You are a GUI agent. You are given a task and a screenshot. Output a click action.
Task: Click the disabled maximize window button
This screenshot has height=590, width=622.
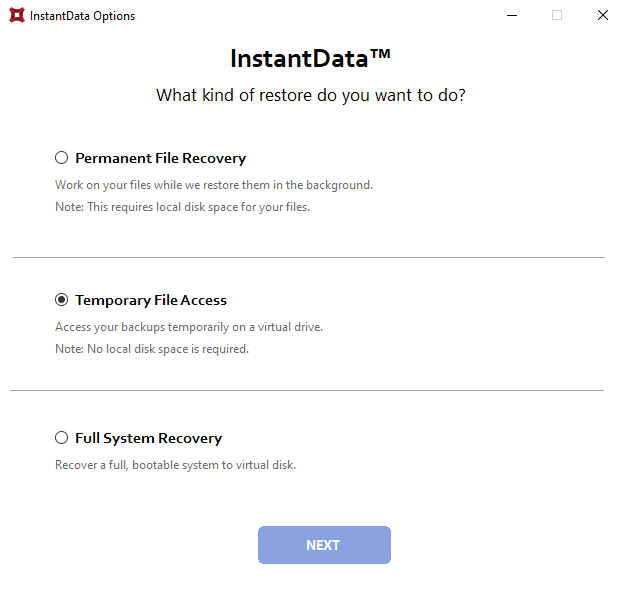pyautogui.click(x=557, y=15)
